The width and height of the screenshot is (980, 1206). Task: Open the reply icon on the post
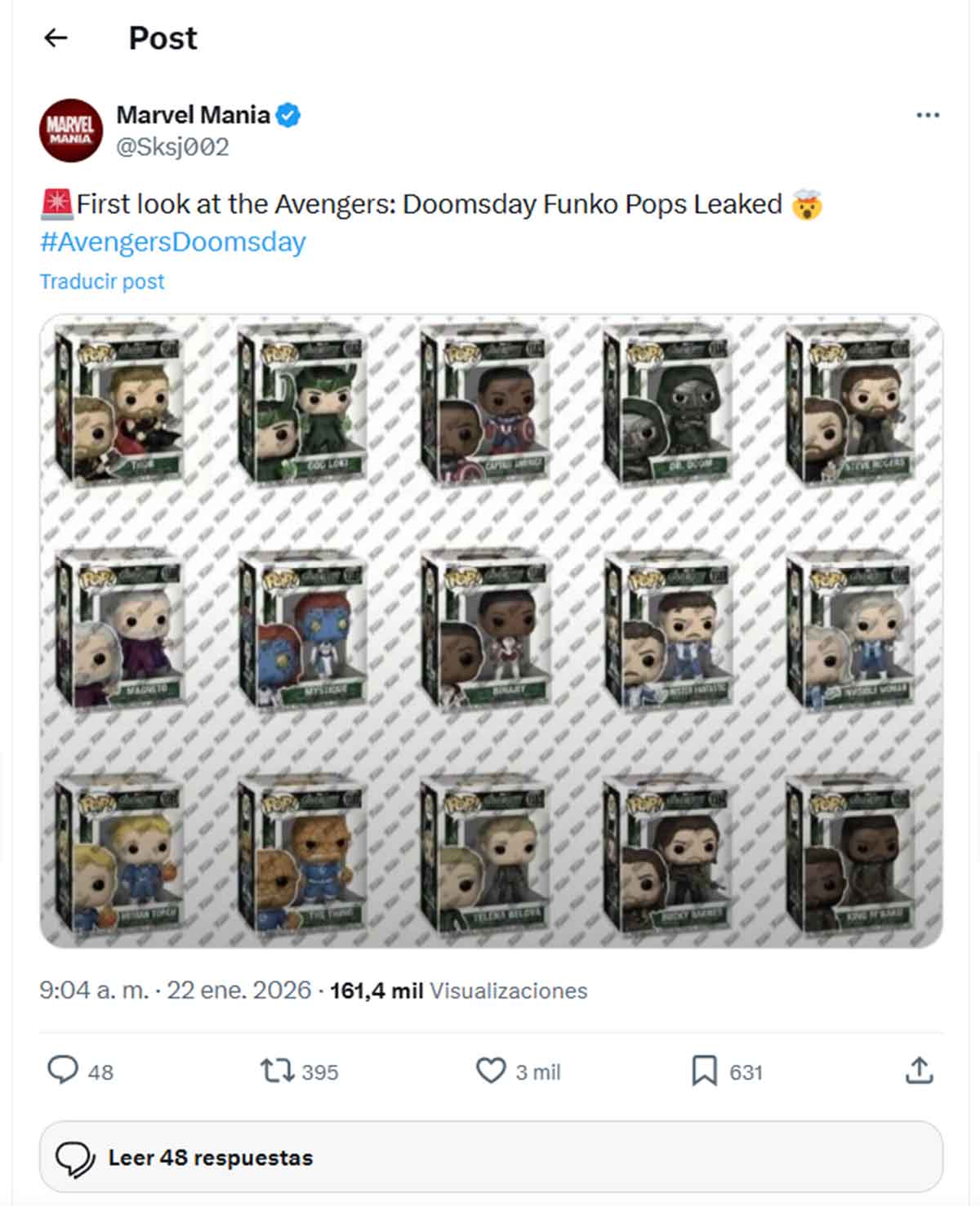point(65,1072)
